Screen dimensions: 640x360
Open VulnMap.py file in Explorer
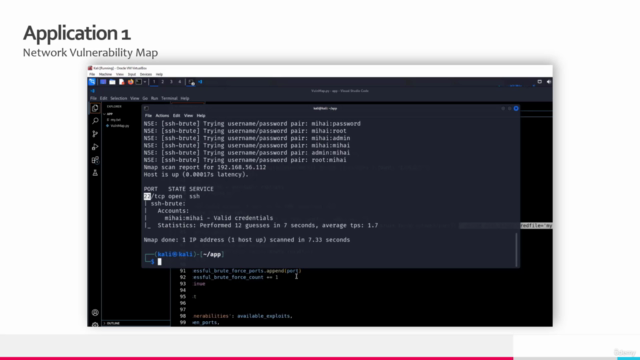click(x=119, y=126)
